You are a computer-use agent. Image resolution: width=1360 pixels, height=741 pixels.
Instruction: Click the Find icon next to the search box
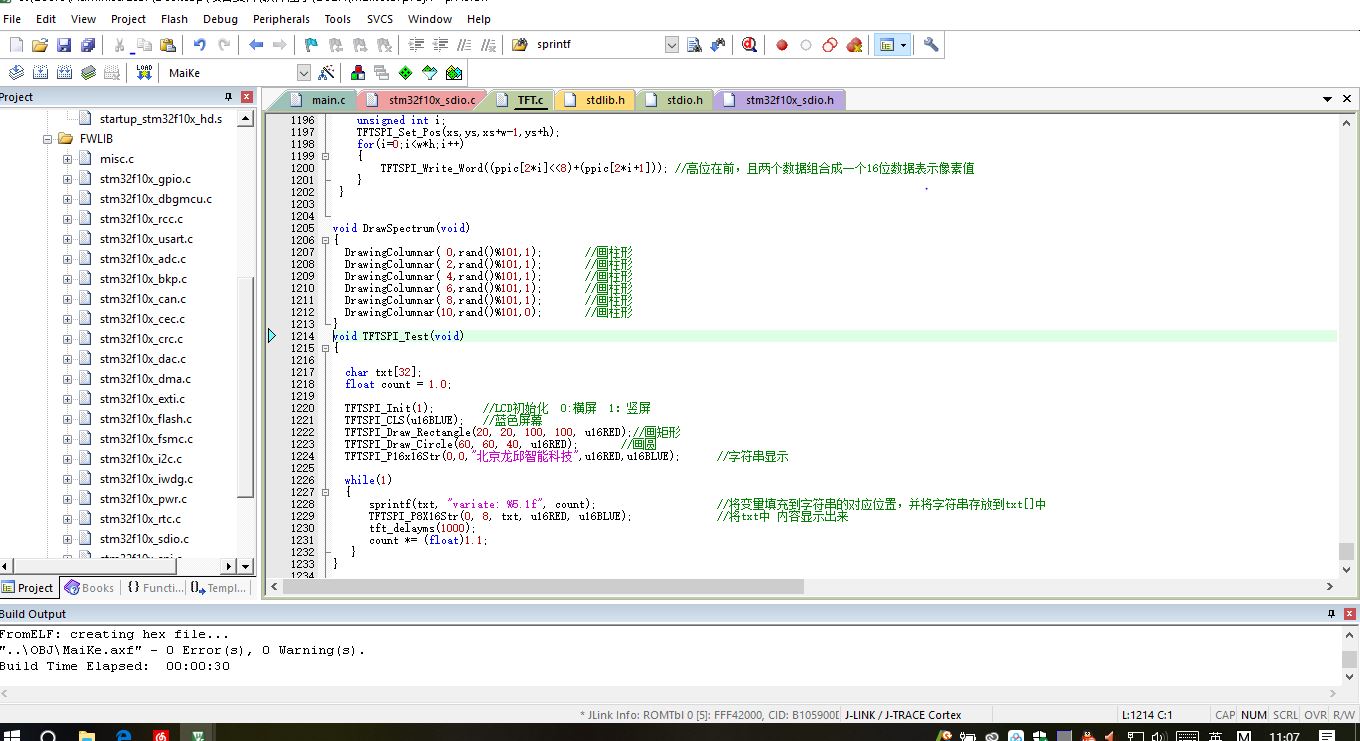[x=694, y=45]
